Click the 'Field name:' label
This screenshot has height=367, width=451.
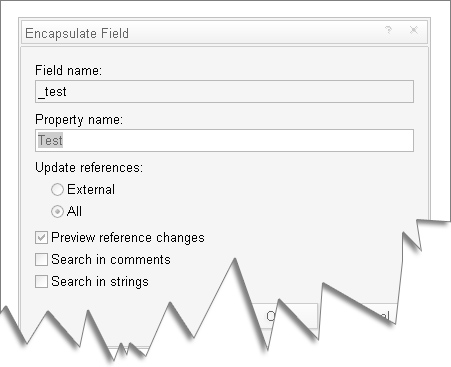[x=68, y=70]
